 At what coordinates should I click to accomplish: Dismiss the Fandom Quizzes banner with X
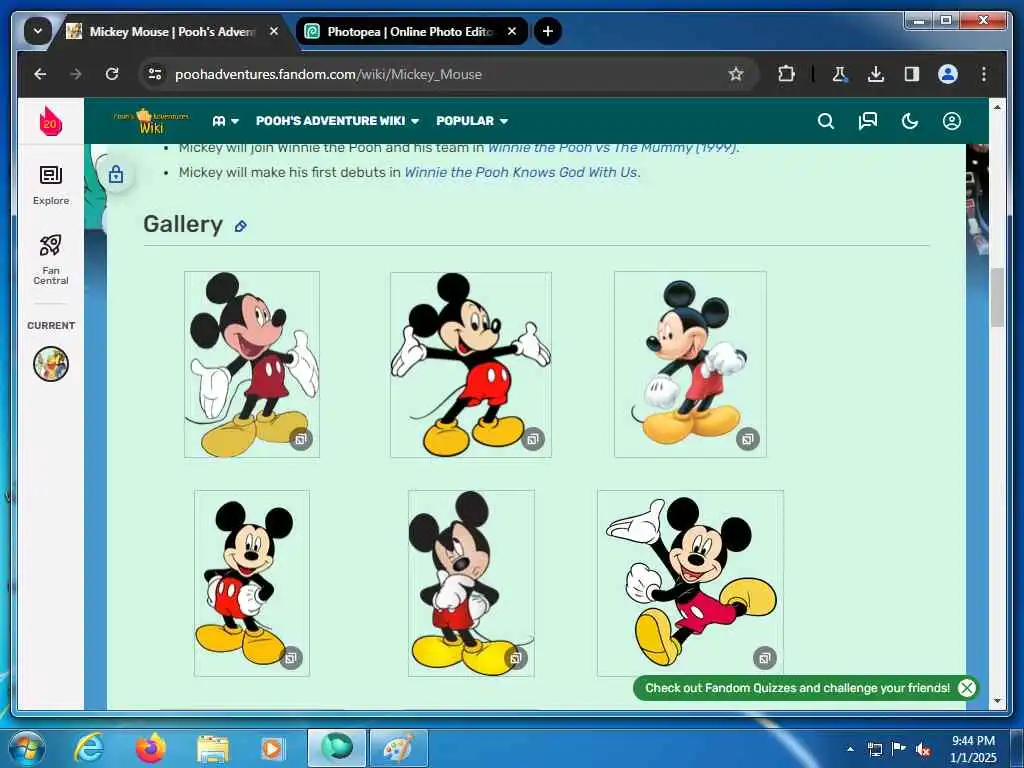click(x=967, y=688)
